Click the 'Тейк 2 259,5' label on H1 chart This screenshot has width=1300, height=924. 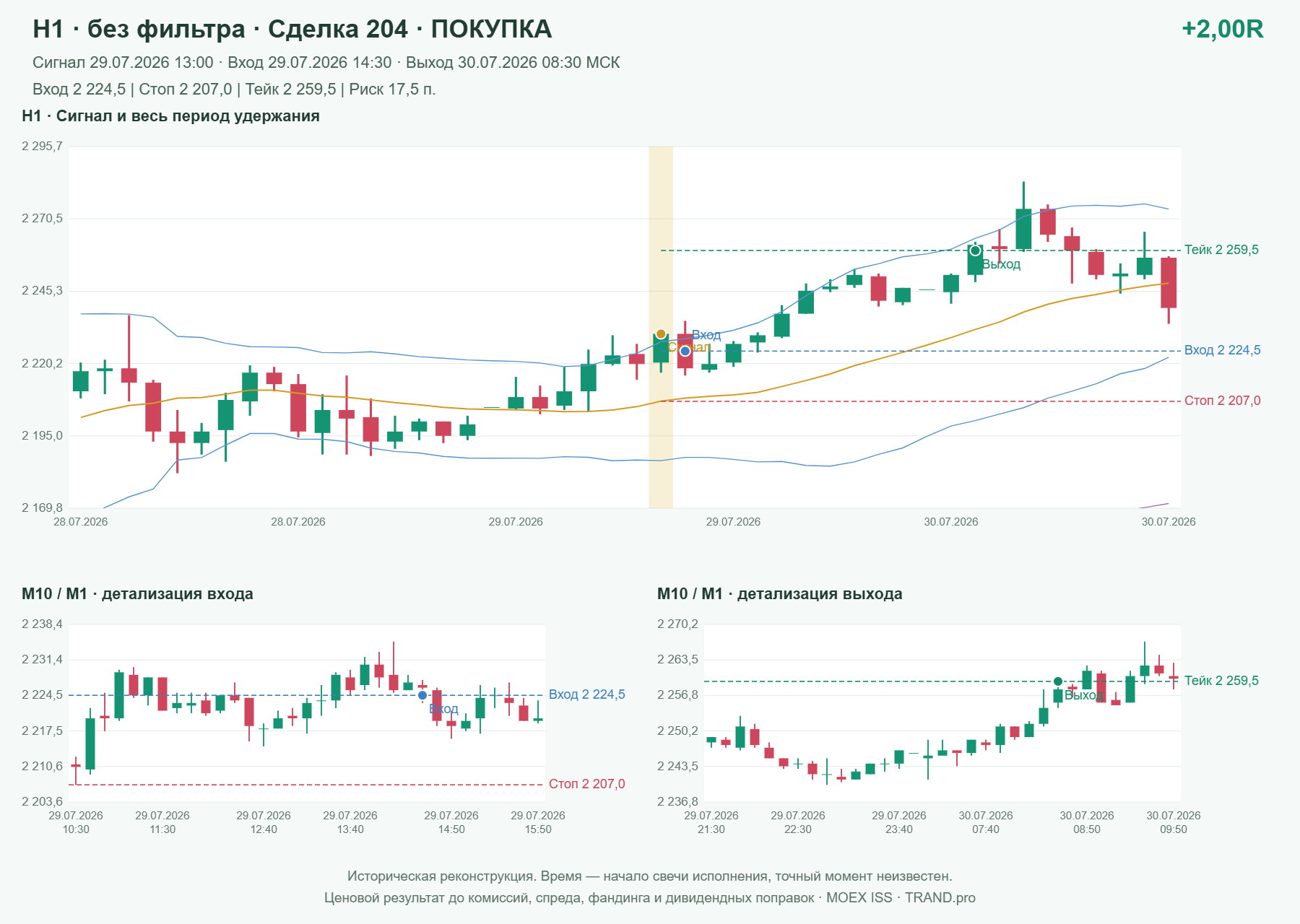1221,250
